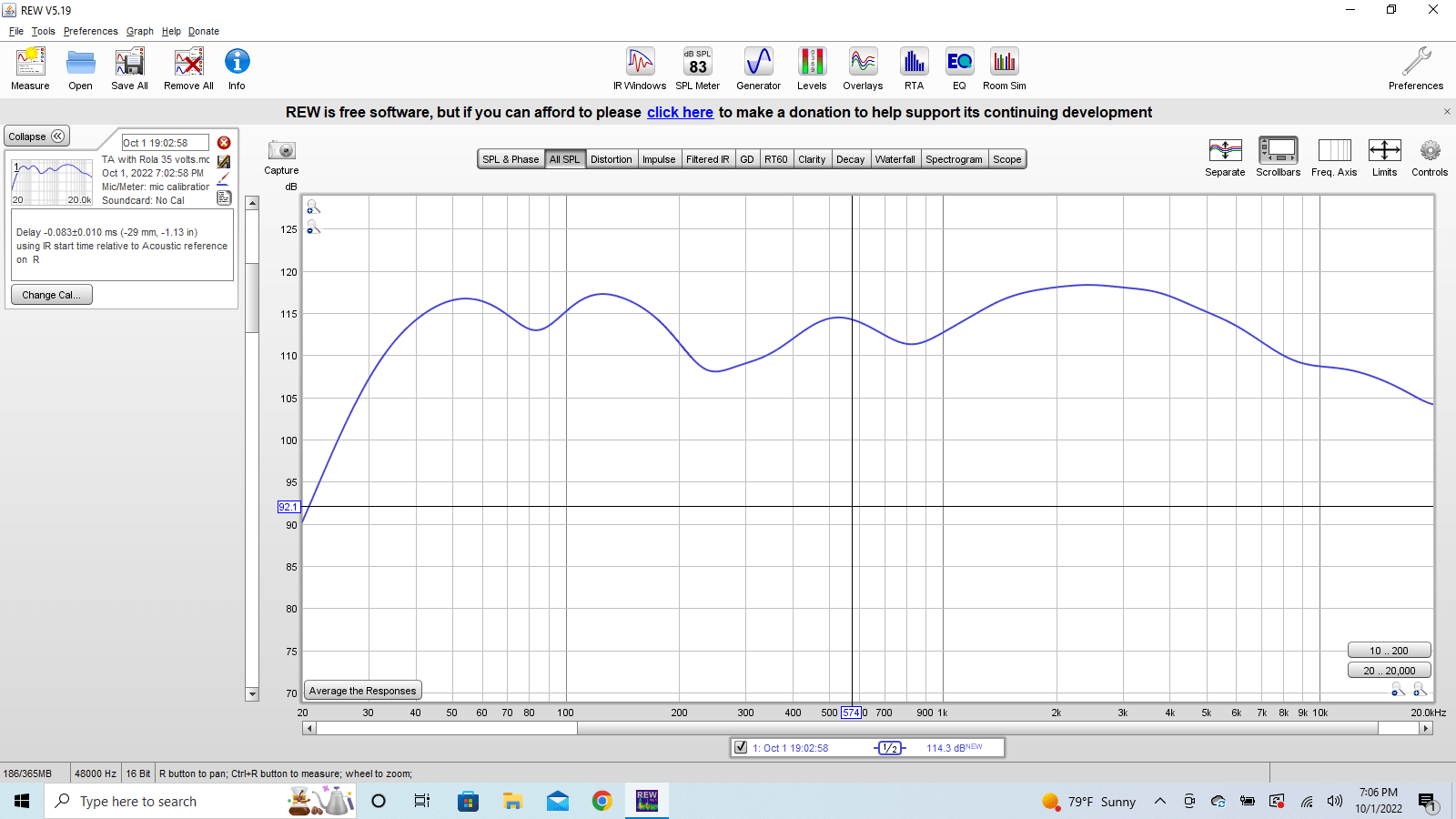
Task: Click the Measure toolbar icon
Action: pos(30,69)
